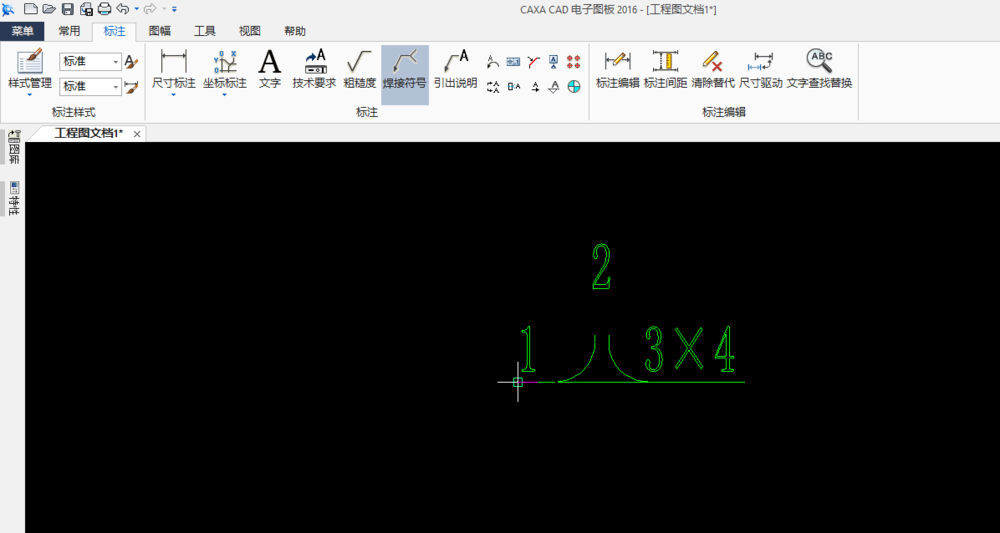Click the 3X4 weld dimension text
1000x533 pixels.
690,349
